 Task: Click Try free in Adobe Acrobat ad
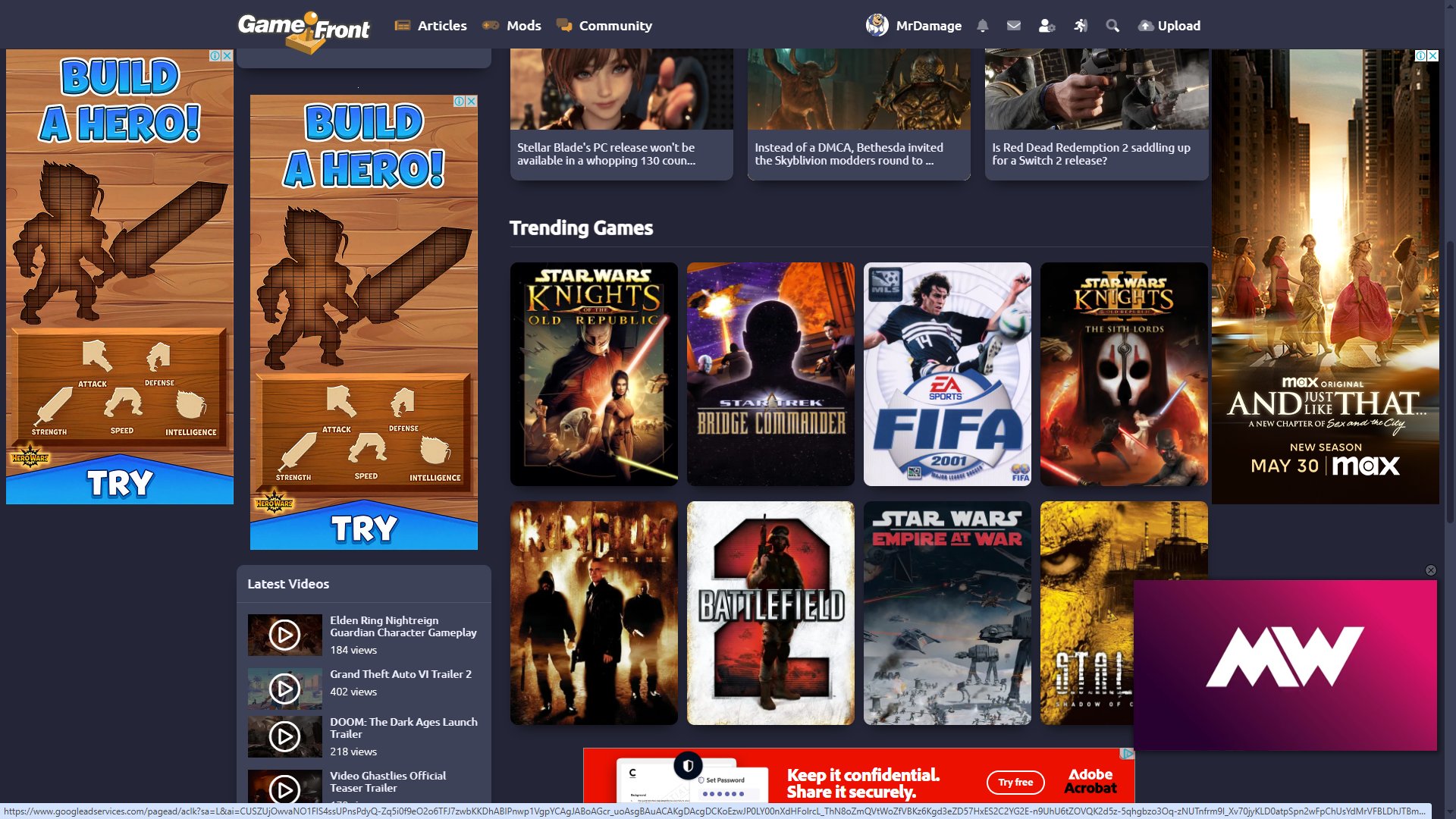pos(1015,782)
